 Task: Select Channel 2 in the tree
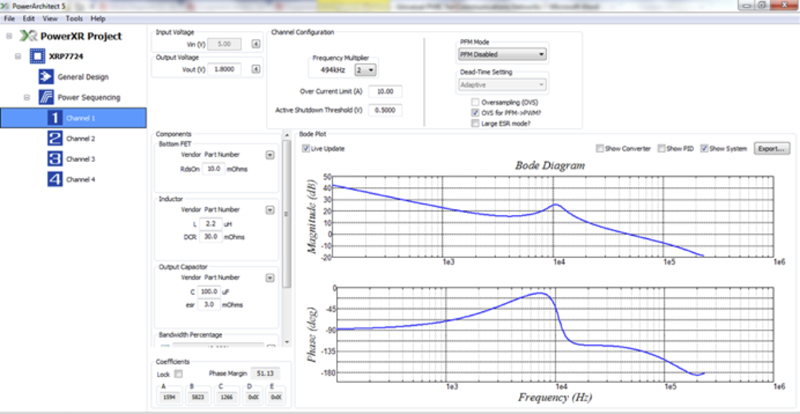click(x=81, y=138)
